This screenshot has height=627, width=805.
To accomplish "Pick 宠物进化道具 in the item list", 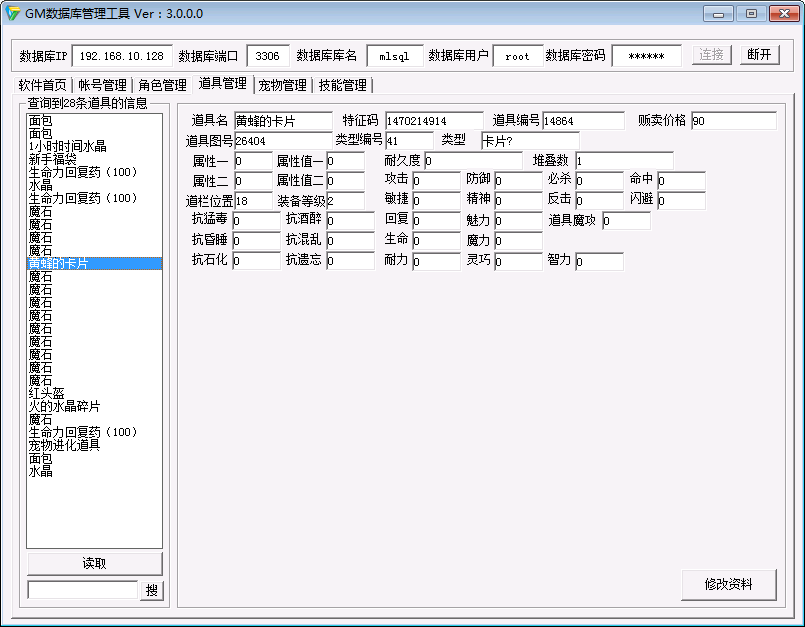I will tap(65, 445).
